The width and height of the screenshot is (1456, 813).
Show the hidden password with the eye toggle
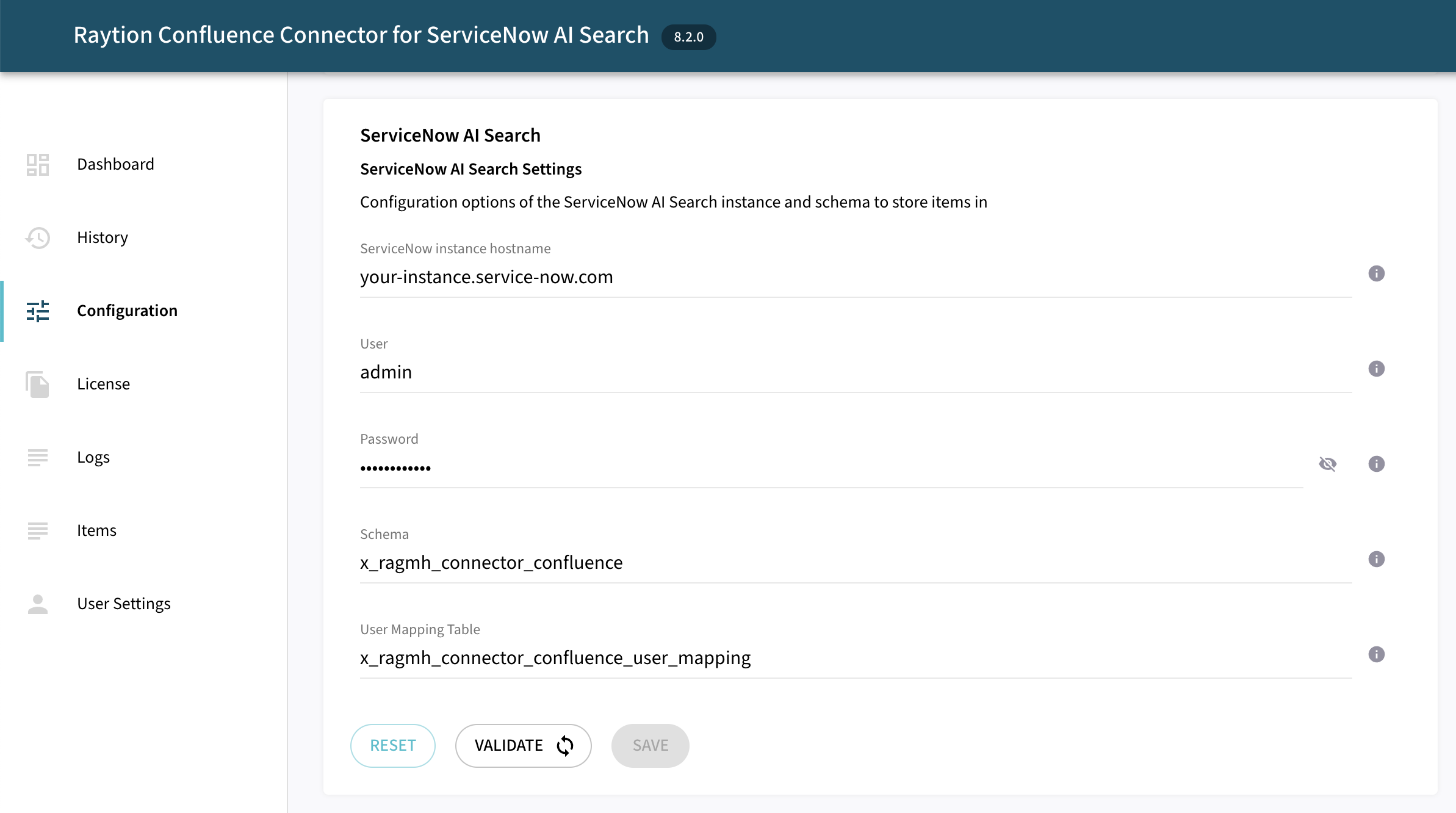1328,464
